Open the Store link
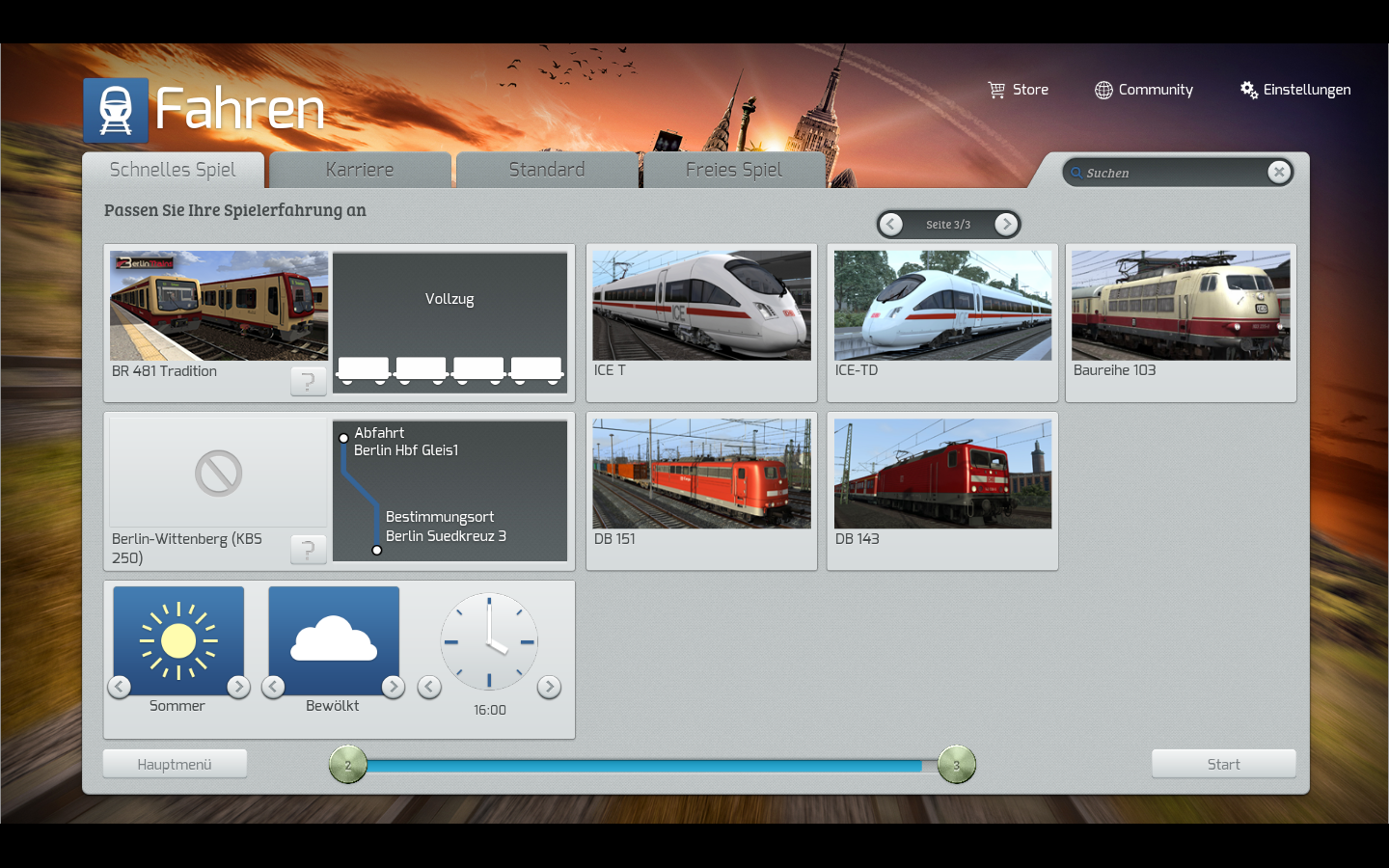Image resolution: width=1389 pixels, height=868 pixels. 1030,90
